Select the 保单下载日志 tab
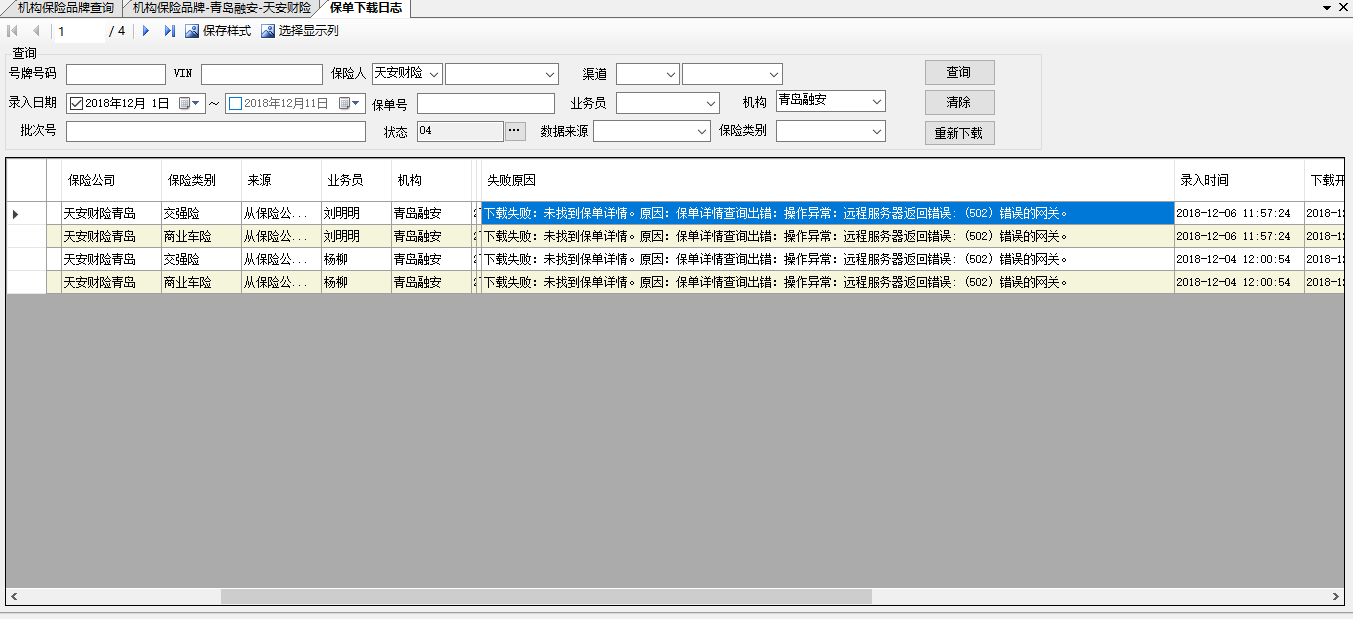 pos(365,8)
